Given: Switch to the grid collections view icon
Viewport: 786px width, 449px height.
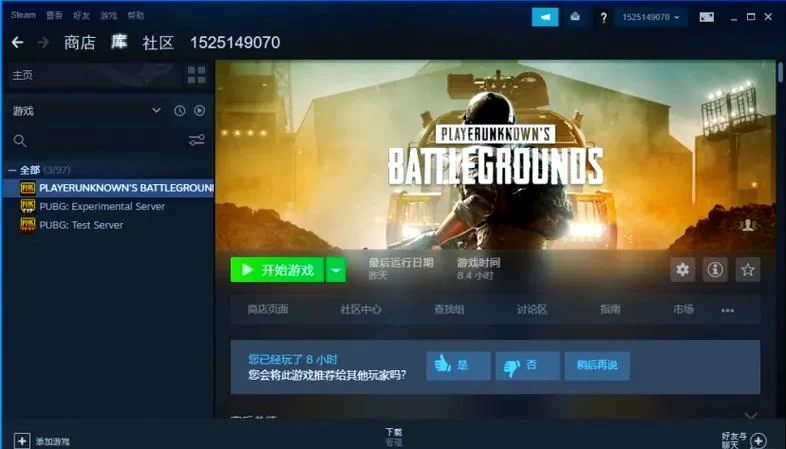Looking at the screenshot, I should point(196,75).
